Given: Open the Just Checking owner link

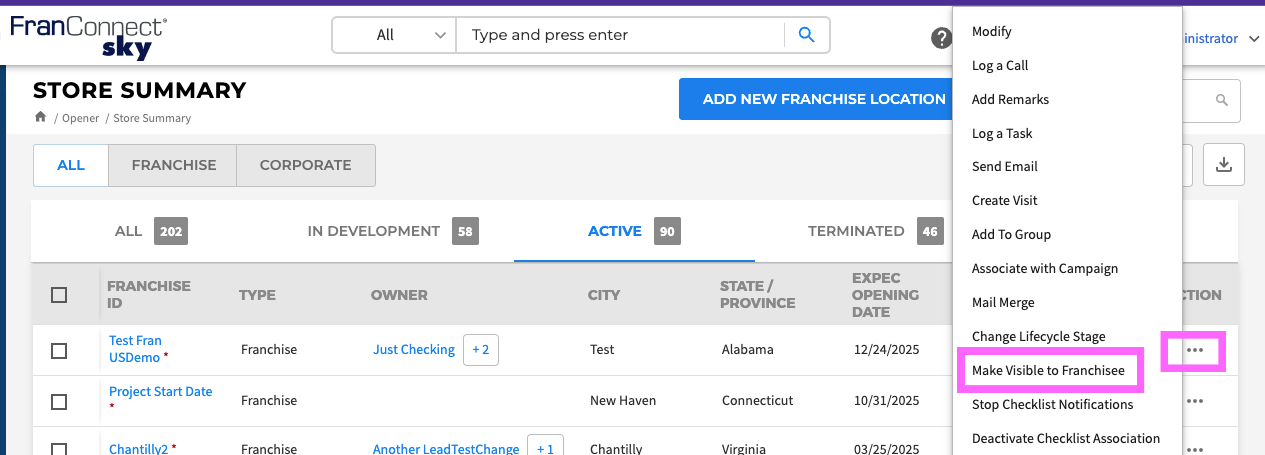Looking at the screenshot, I should click(414, 350).
